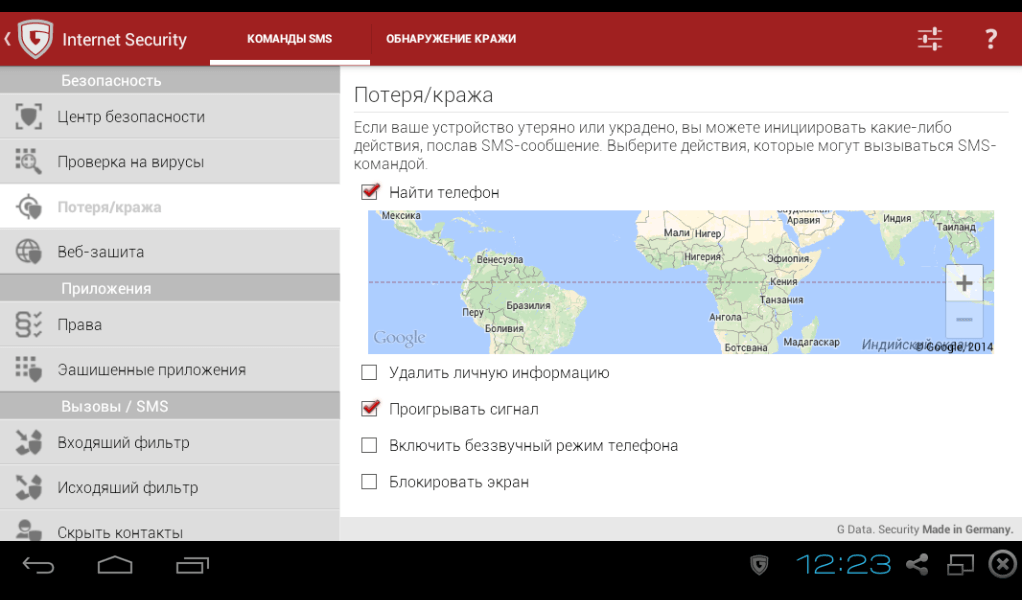Screen dimensions: 1022x600
Task: Uncheck the Найти телефон option
Action: point(368,192)
